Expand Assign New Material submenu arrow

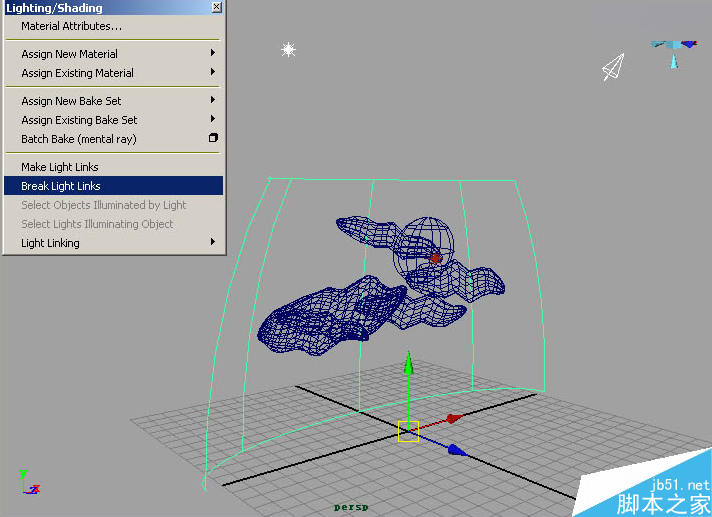click(x=213, y=53)
